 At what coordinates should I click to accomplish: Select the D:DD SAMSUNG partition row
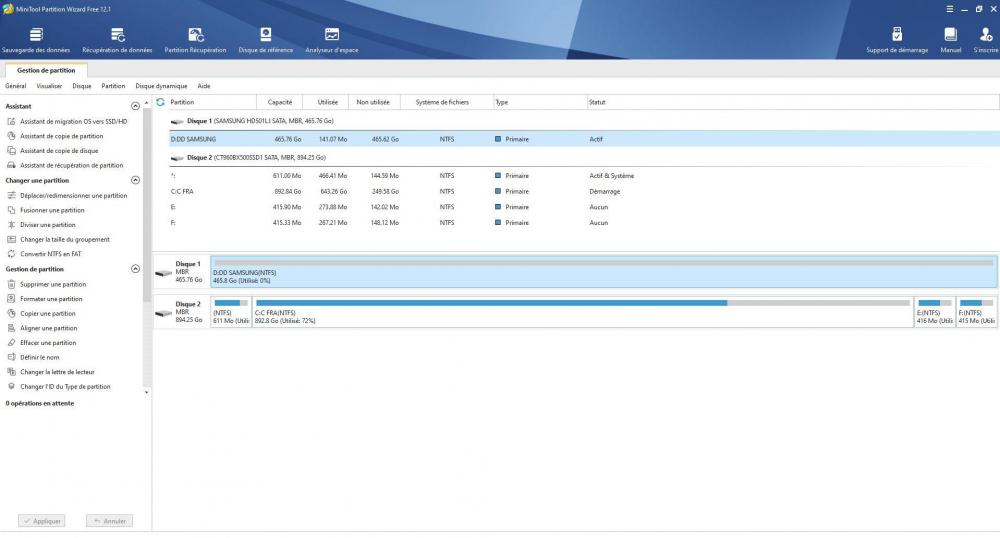coord(584,139)
